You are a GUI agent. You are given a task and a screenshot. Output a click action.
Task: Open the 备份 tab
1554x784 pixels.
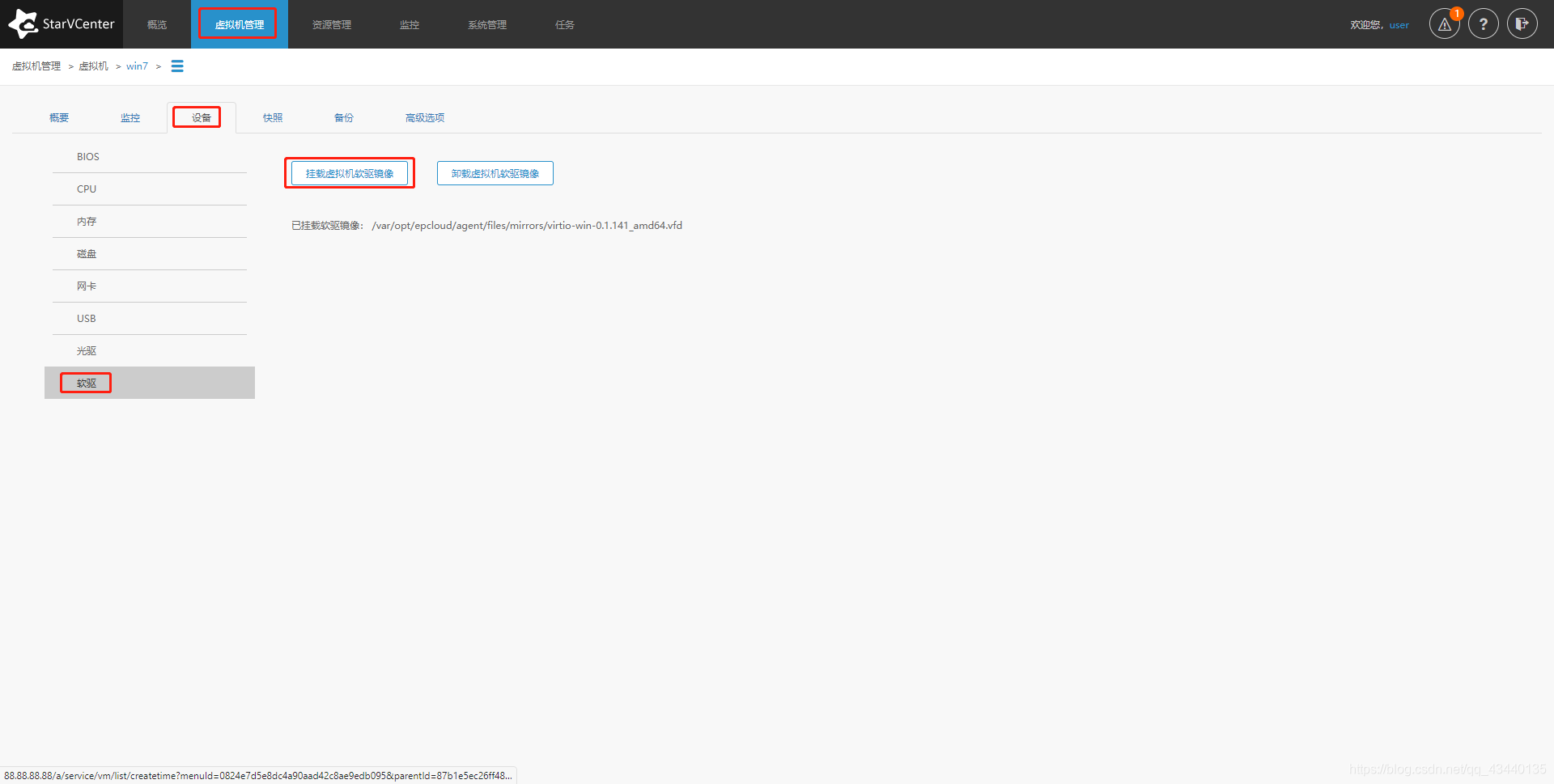click(344, 118)
